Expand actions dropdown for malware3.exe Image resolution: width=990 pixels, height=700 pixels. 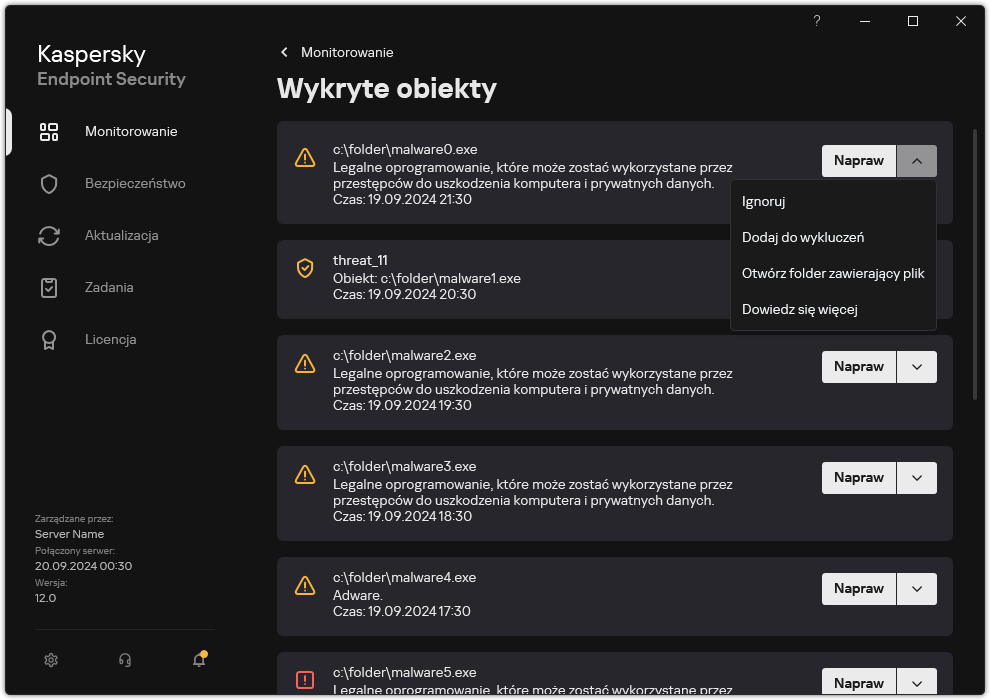point(917,477)
